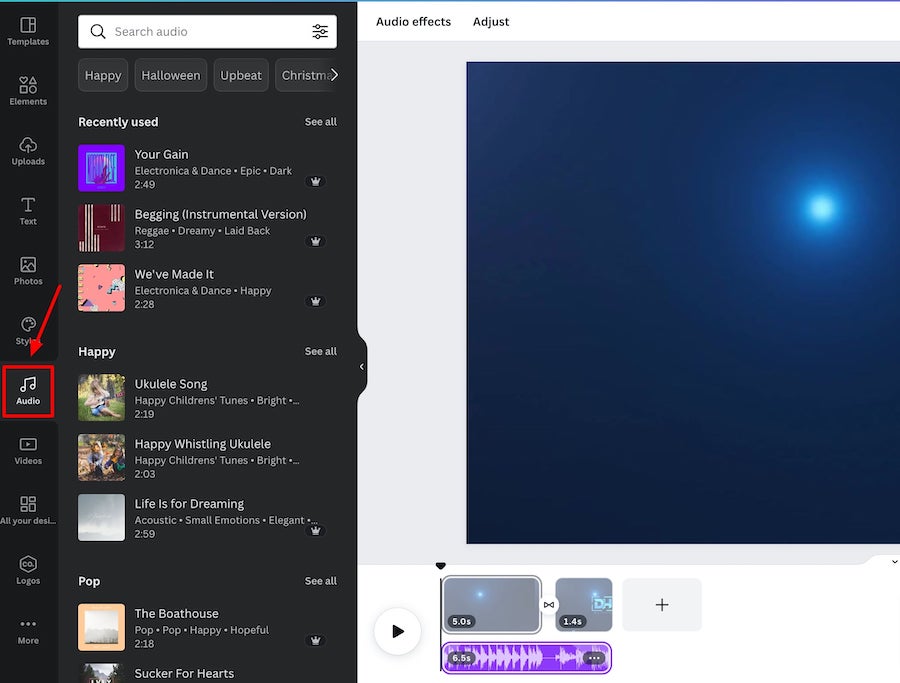Open the Uploads panel

coord(28,151)
